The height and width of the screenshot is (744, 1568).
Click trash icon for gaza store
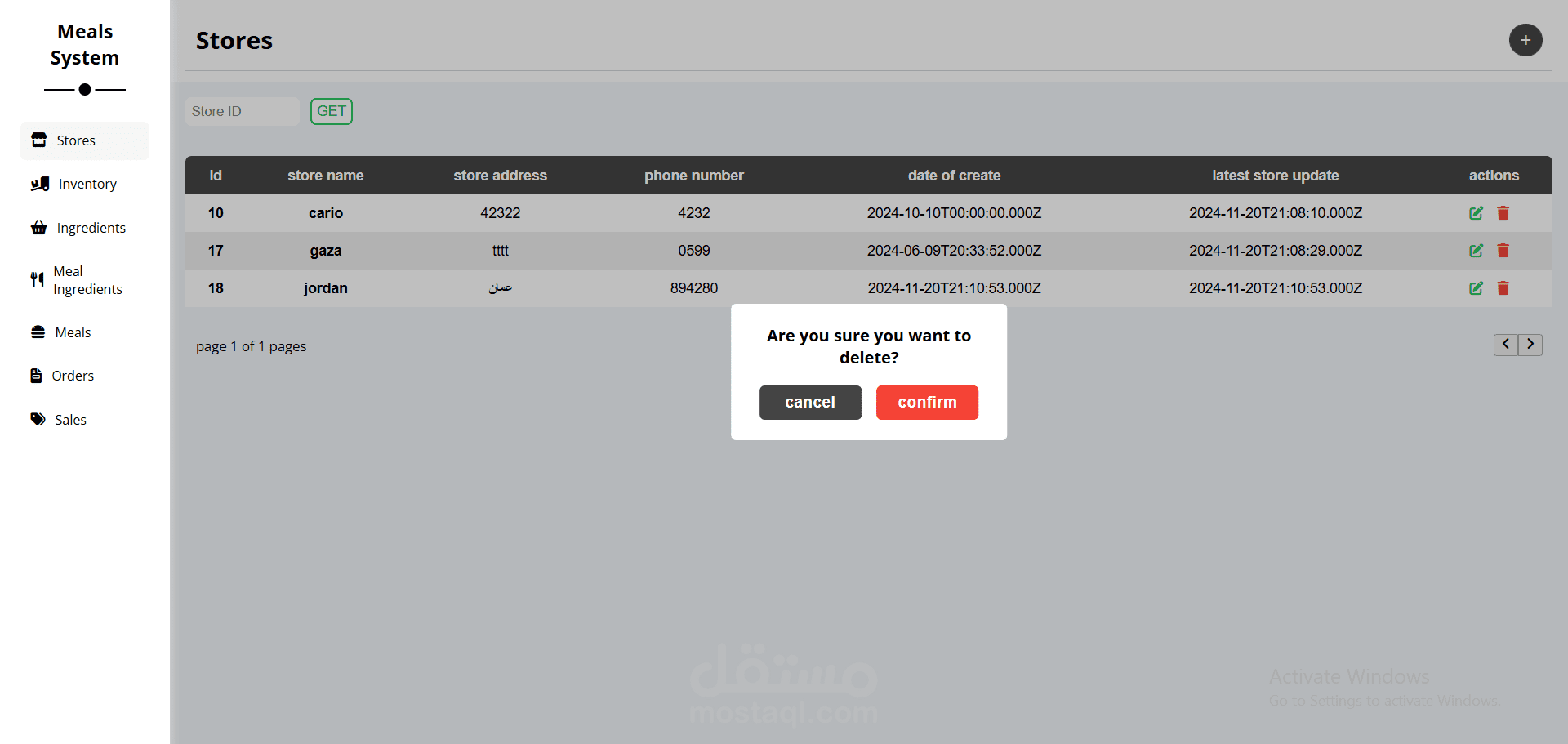(1503, 251)
